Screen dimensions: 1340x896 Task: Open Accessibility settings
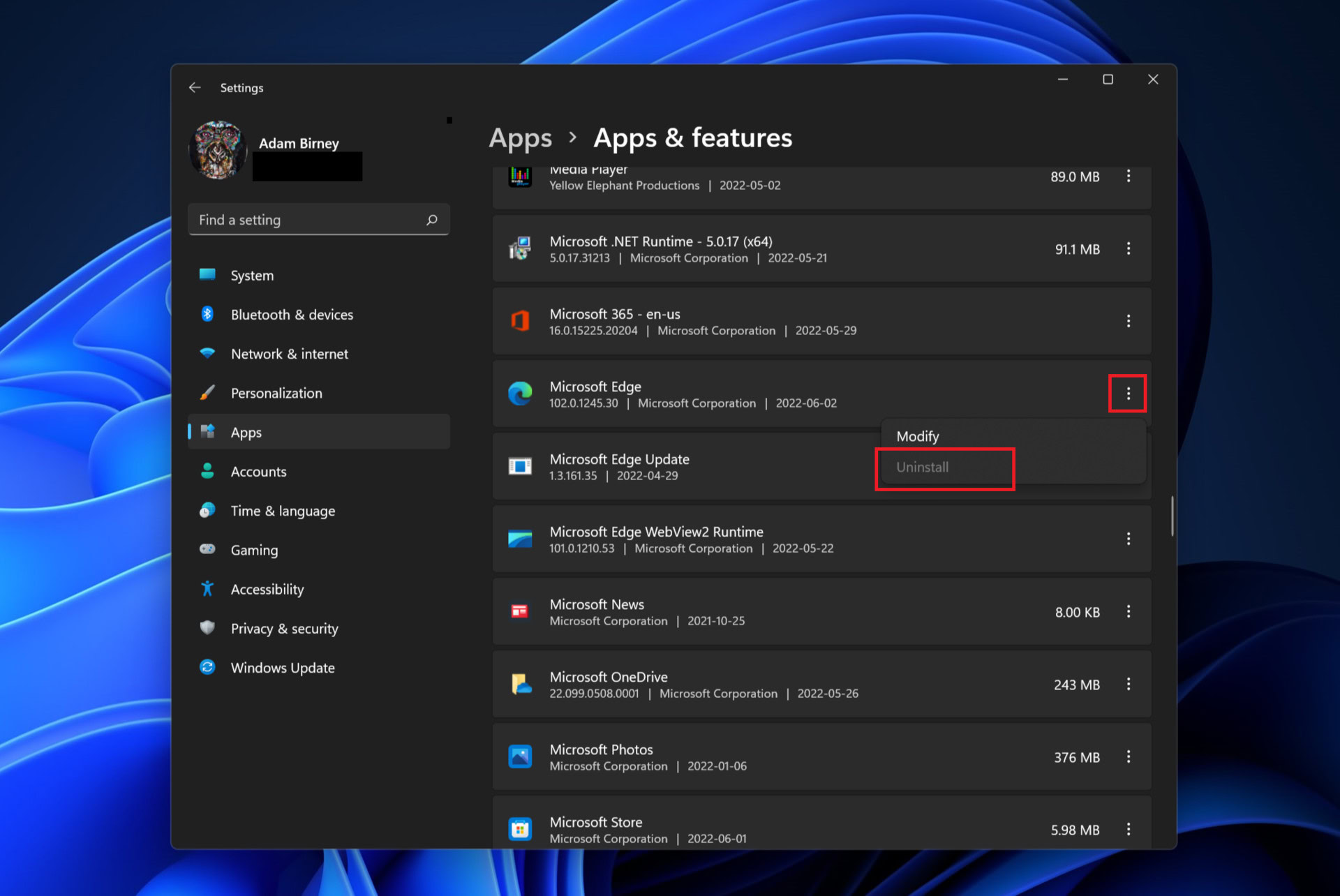[x=319, y=588]
